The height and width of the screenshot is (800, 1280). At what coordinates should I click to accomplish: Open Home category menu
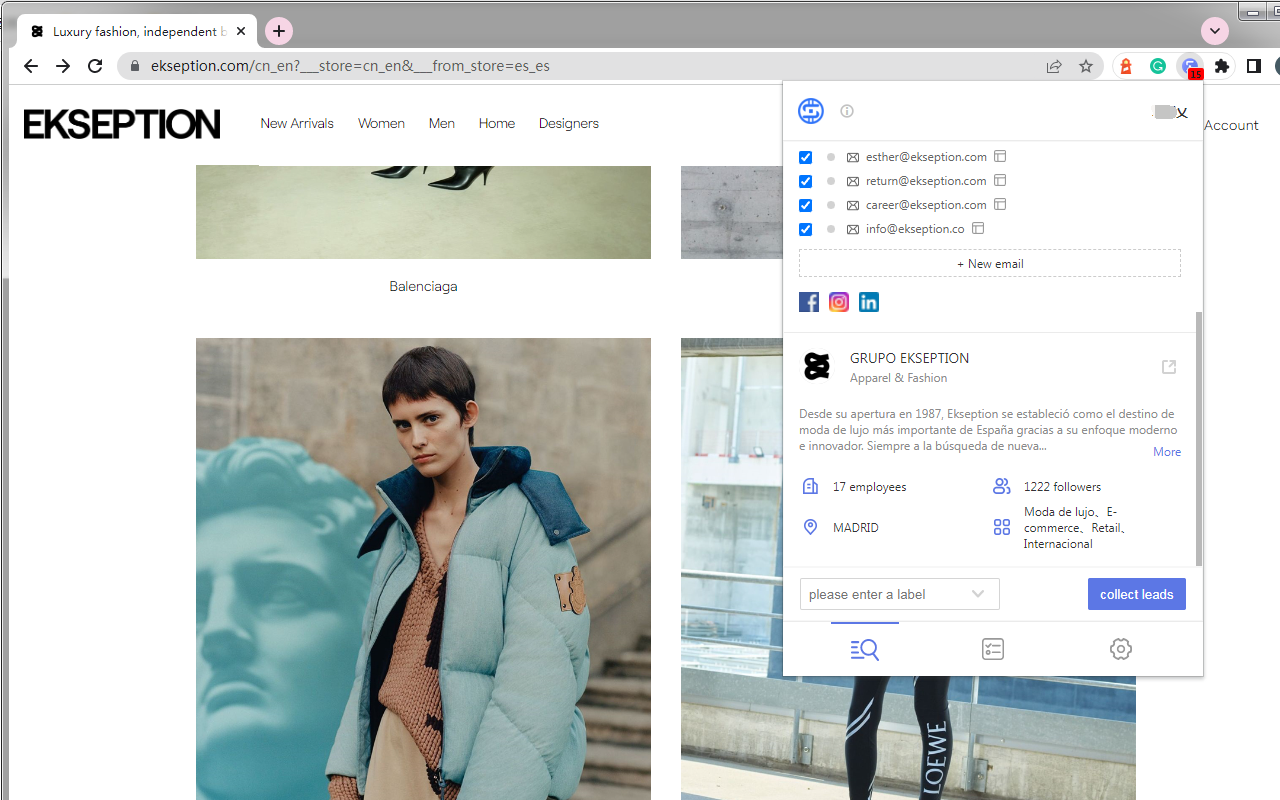(x=497, y=123)
